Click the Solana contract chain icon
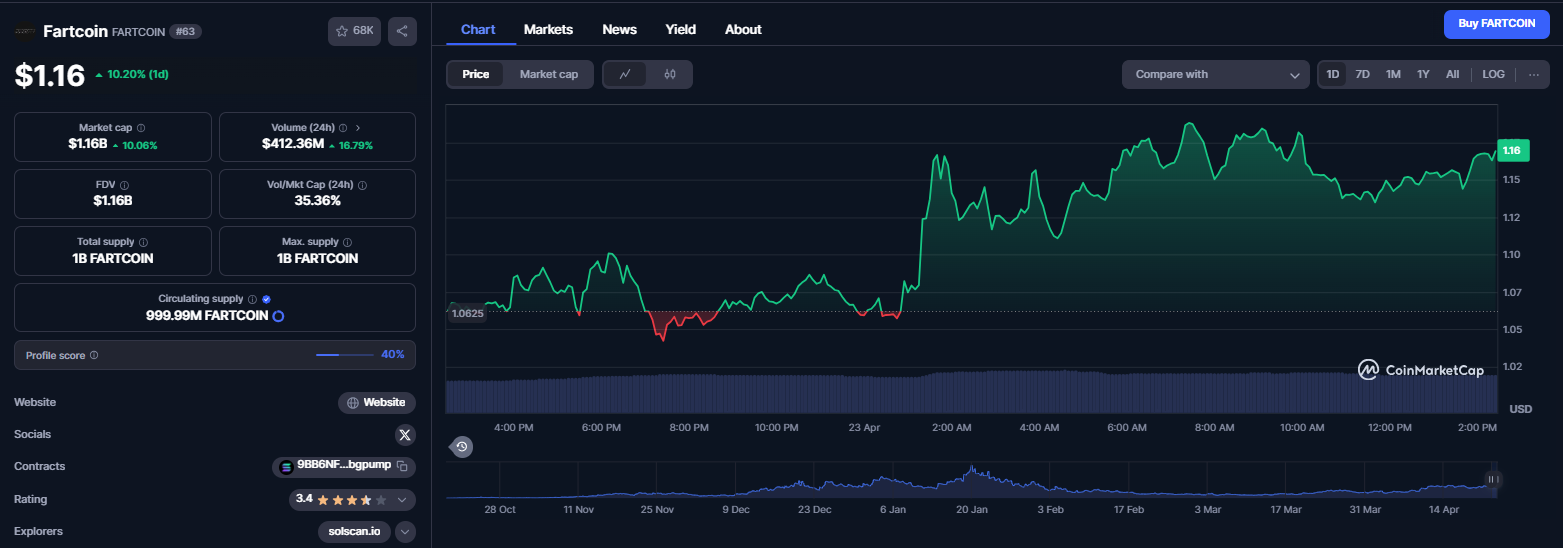1563x548 pixels. click(287, 466)
